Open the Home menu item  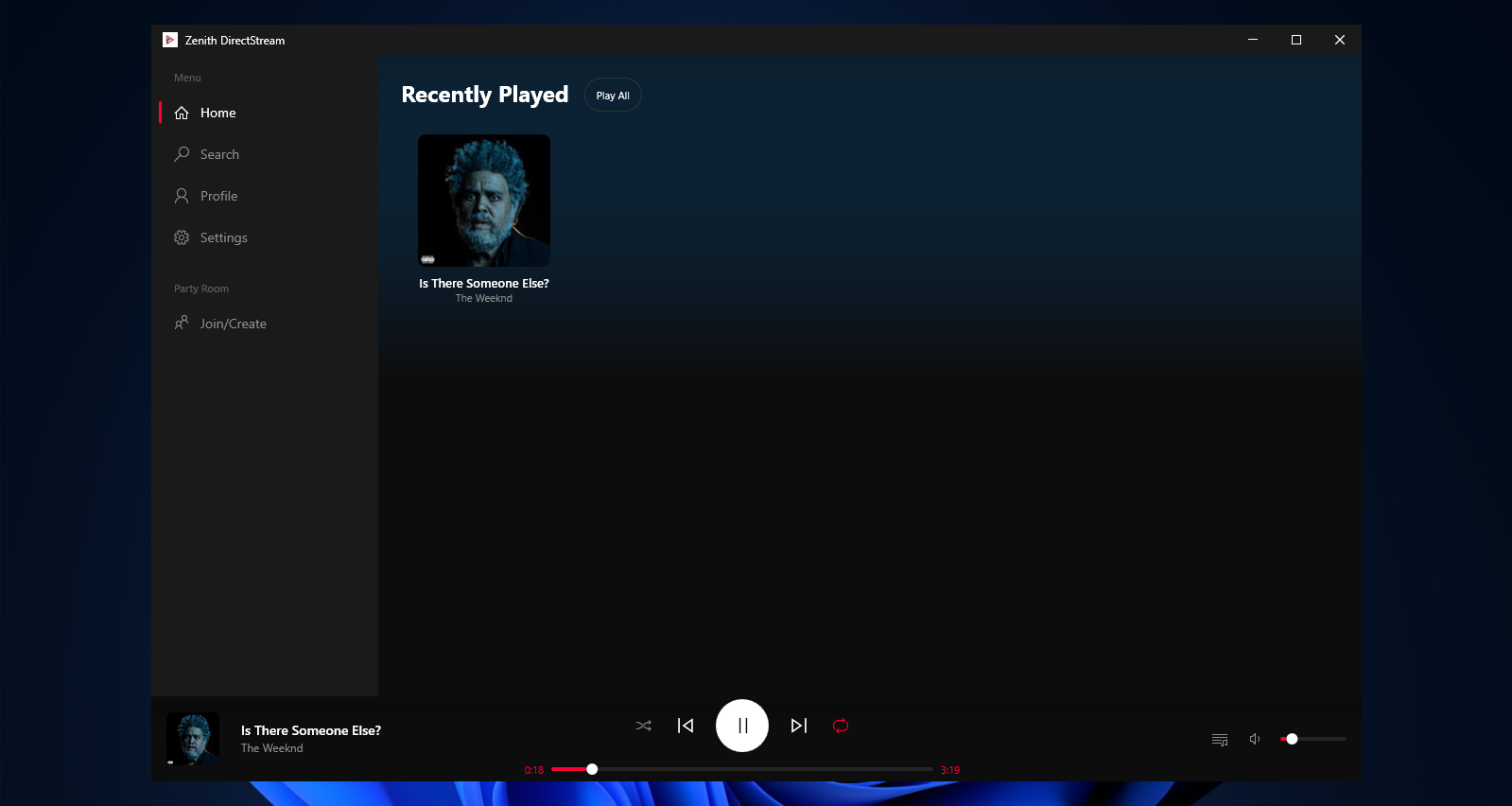click(x=217, y=113)
